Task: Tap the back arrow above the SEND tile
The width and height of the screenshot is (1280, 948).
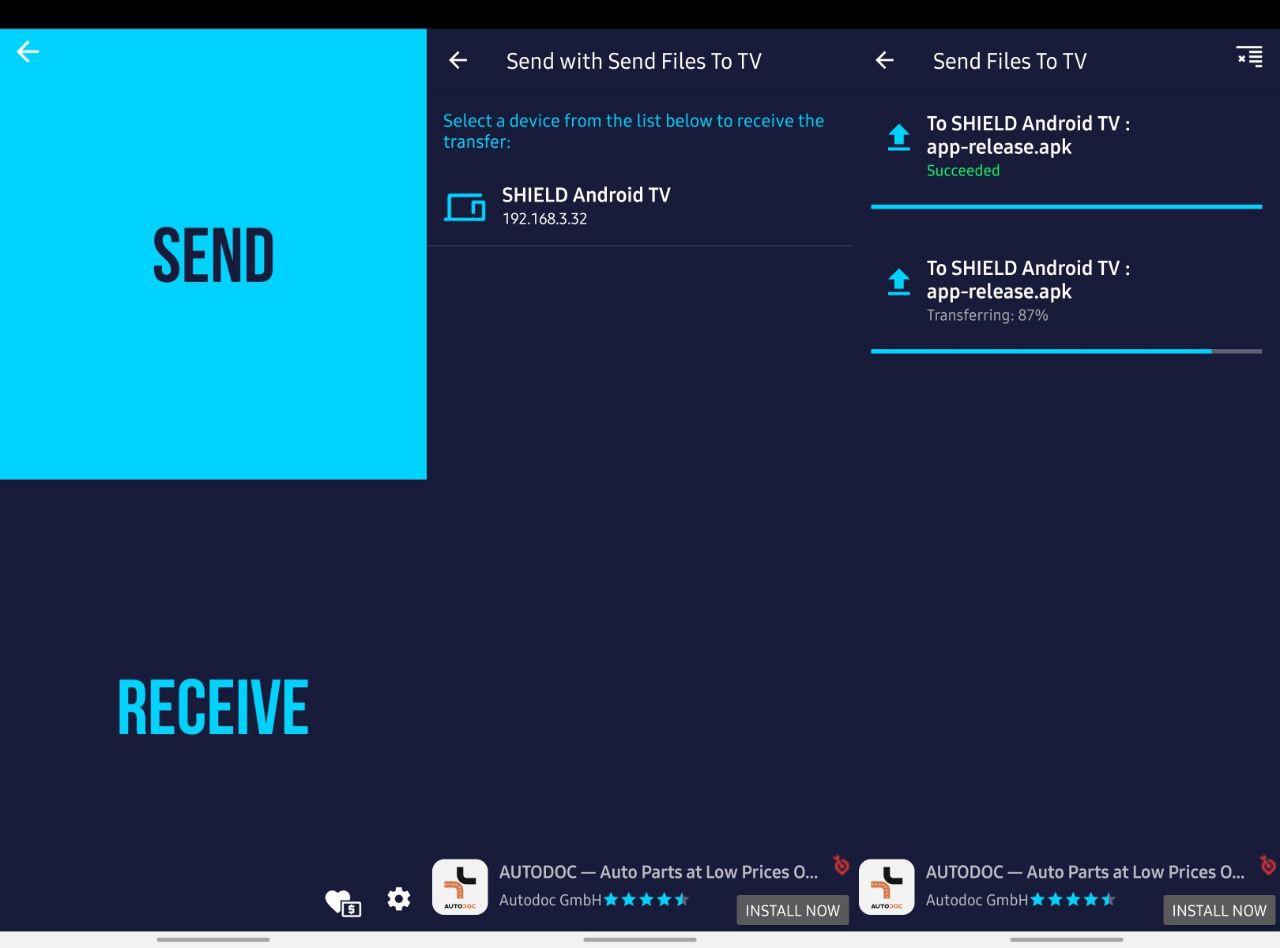Action: click(28, 52)
